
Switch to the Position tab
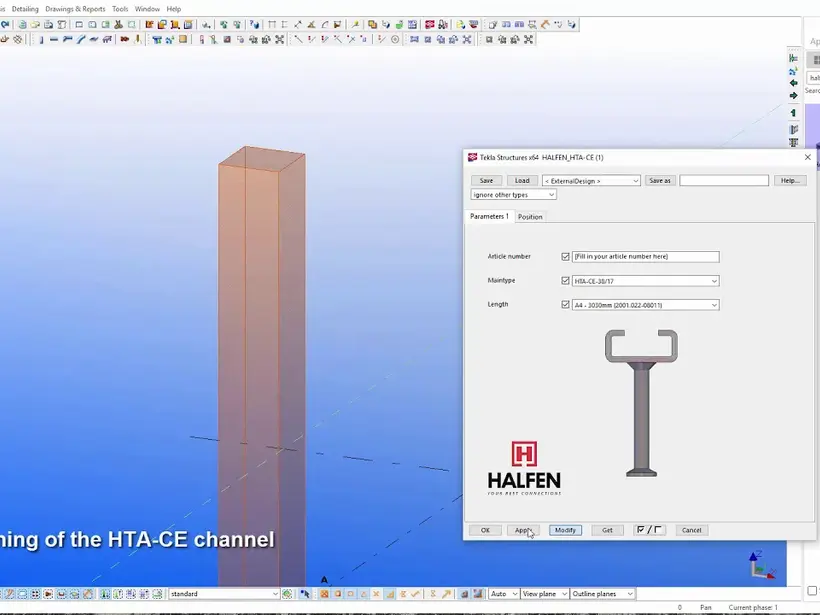[530, 217]
